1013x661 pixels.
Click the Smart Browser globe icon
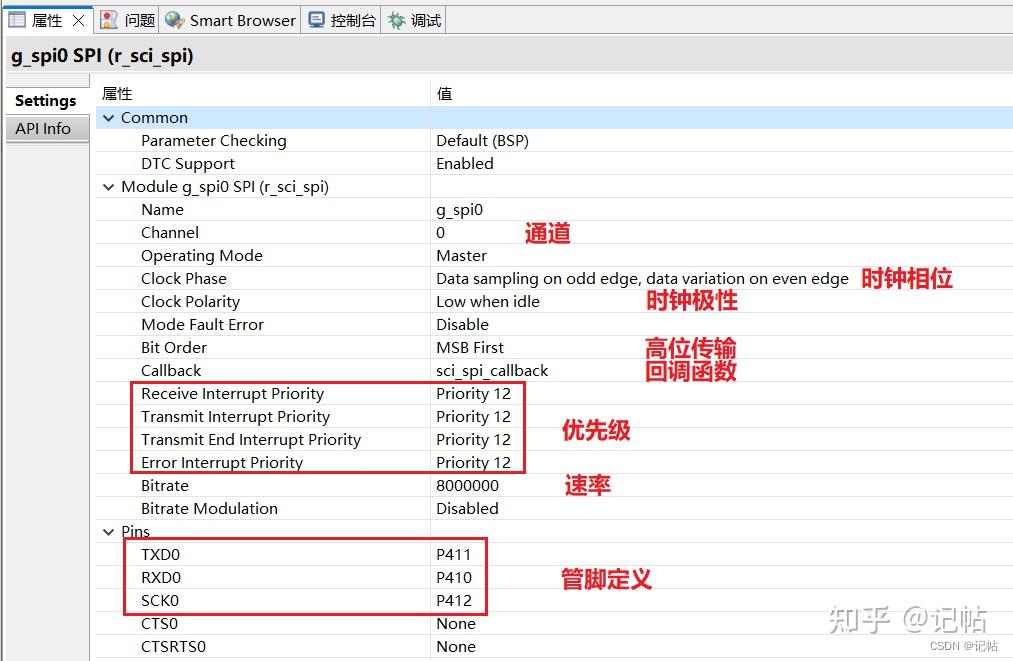(174, 20)
